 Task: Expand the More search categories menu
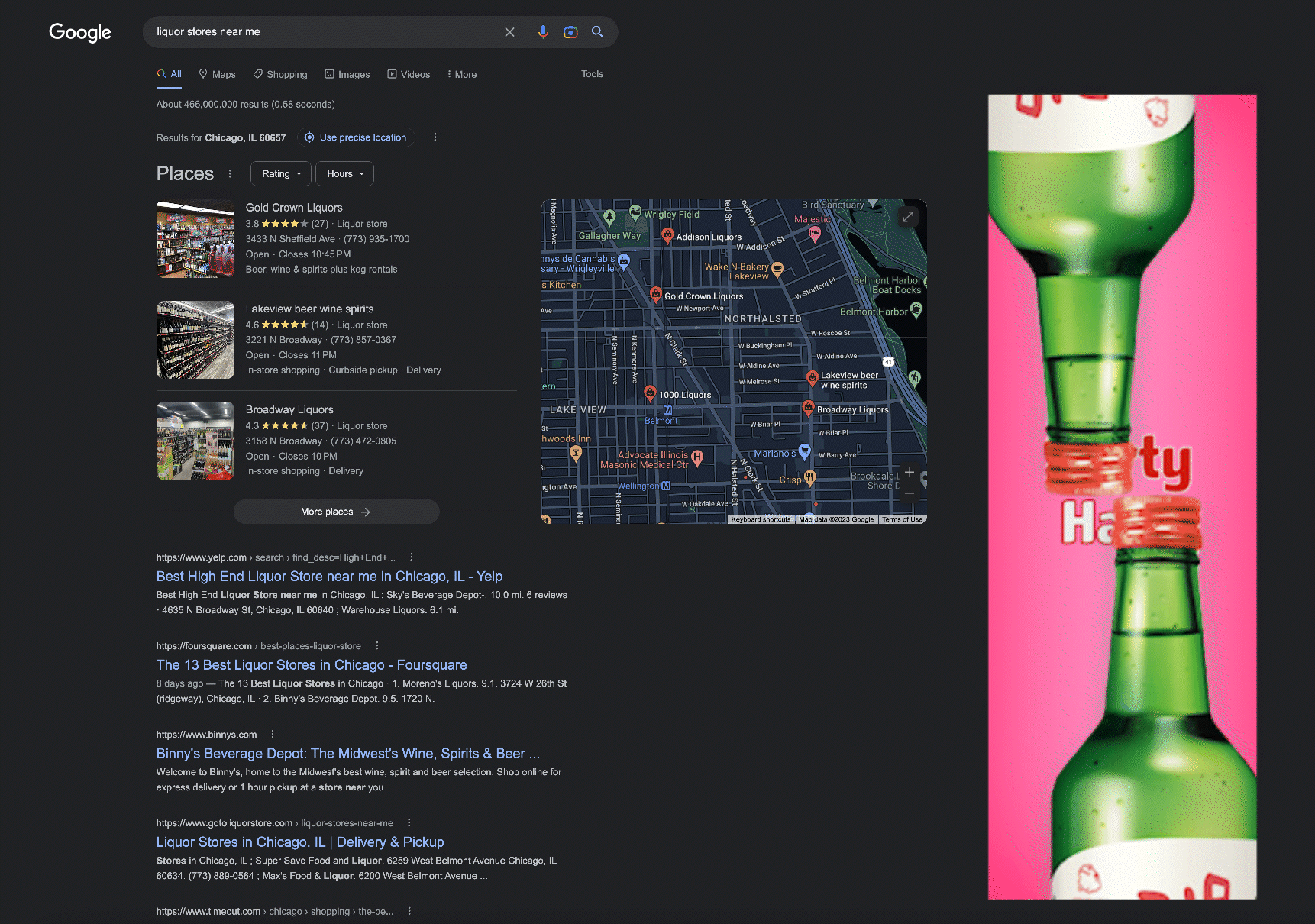(x=461, y=75)
